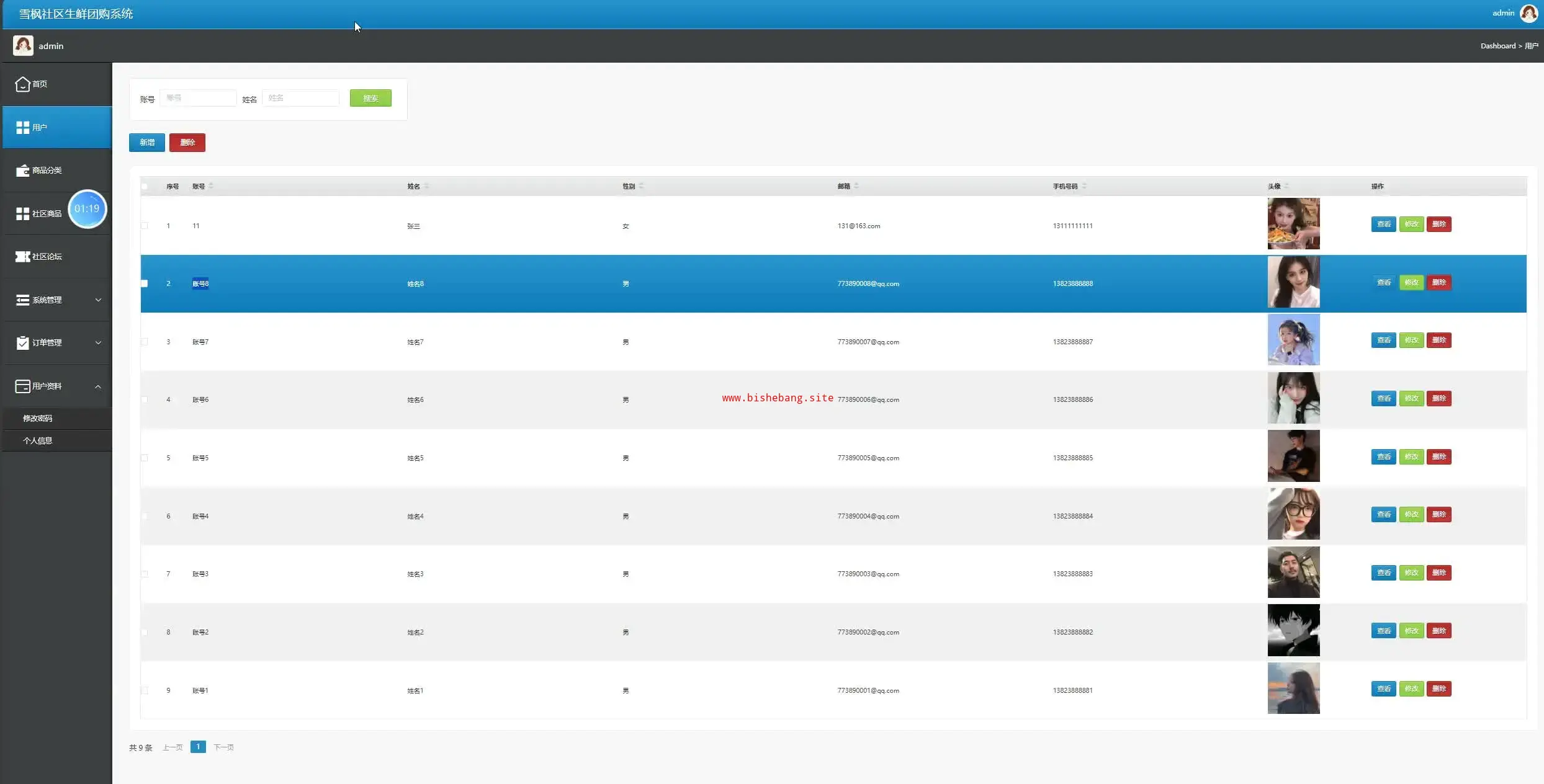This screenshot has width=1544, height=784.
Task: Click the green 搜索 button
Action: pos(370,98)
